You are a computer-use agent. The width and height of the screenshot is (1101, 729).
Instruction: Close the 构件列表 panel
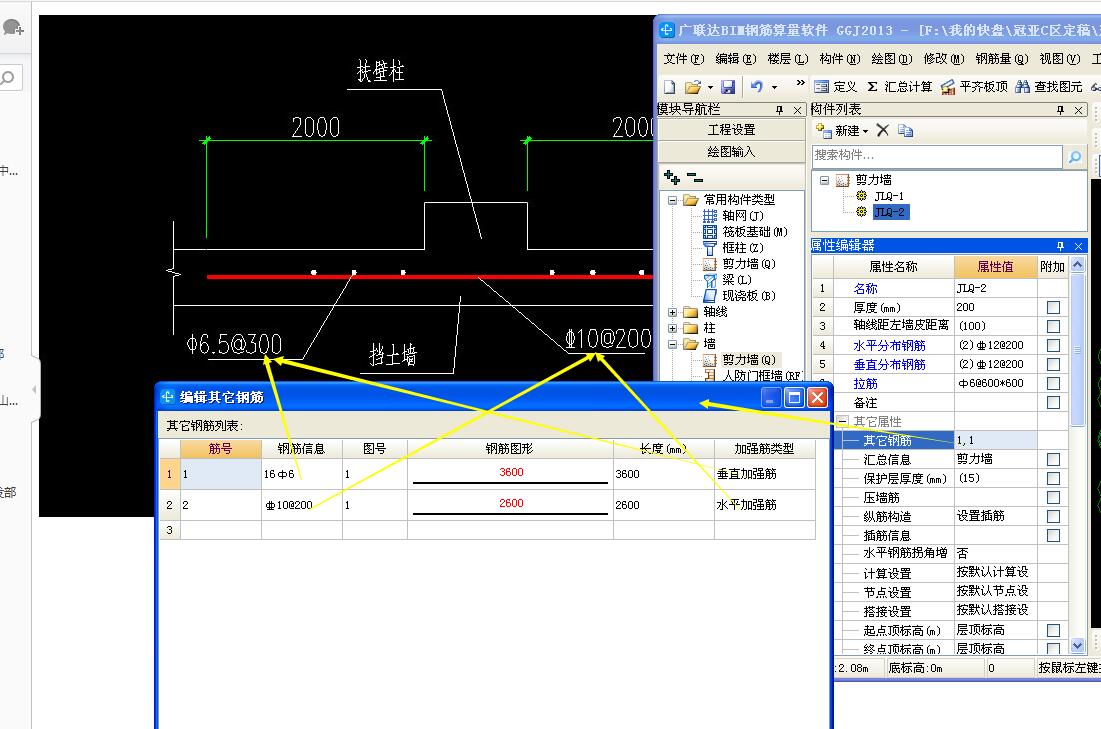(x=1079, y=110)
